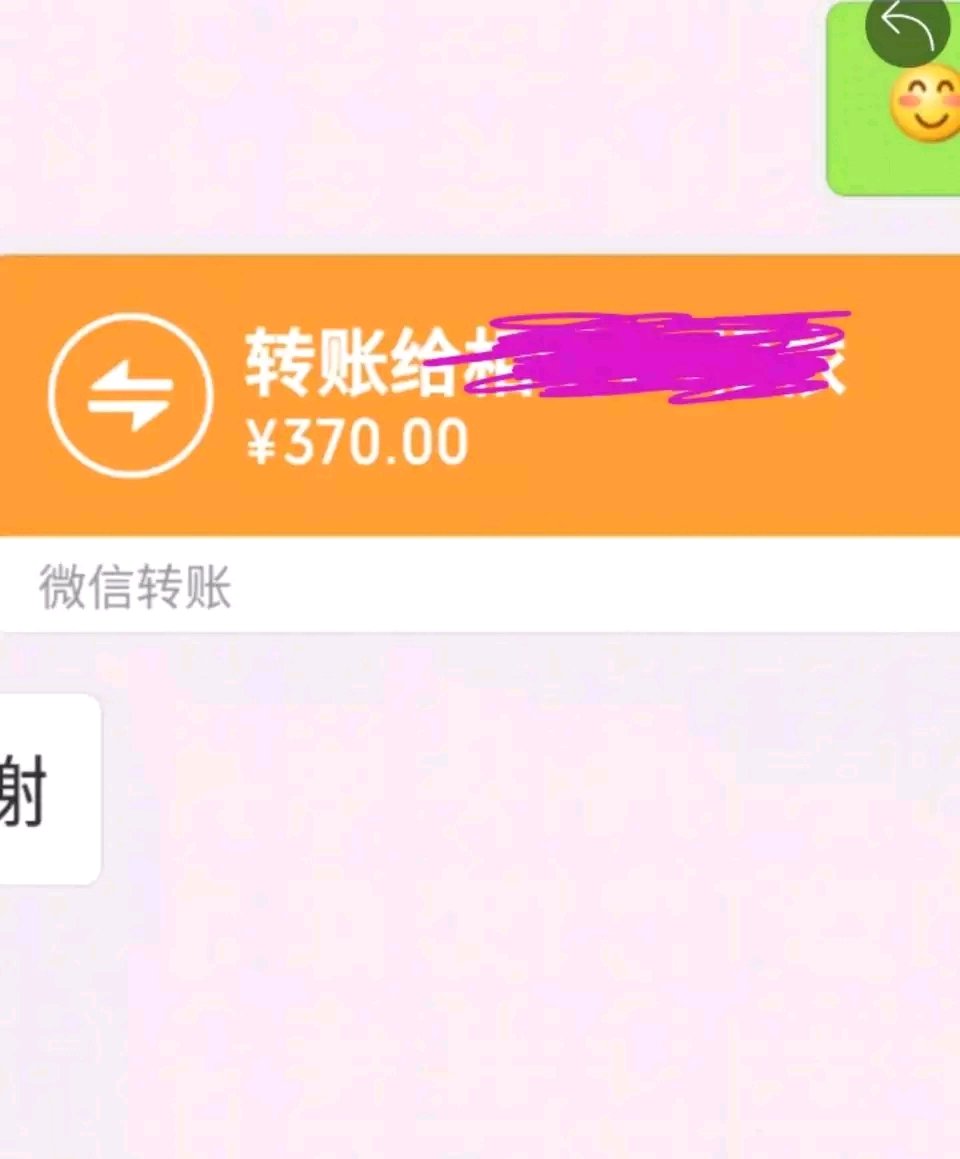Tap the green sent message bubble
Viewport: 960px width, 1159px height.
tap(893, 99)
